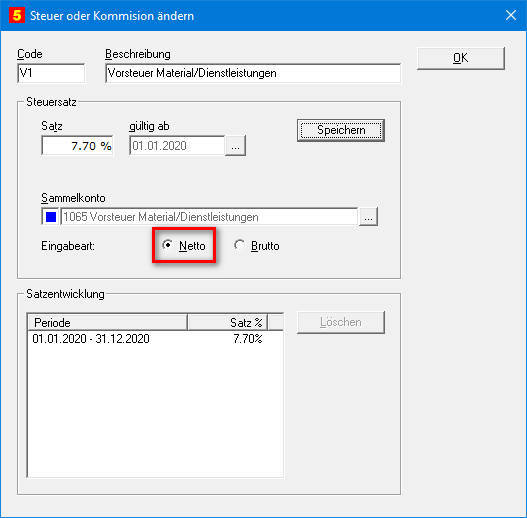Click the gültig ab date field
The height and width of the screenshot is (518, 527).
coord(177,146)
